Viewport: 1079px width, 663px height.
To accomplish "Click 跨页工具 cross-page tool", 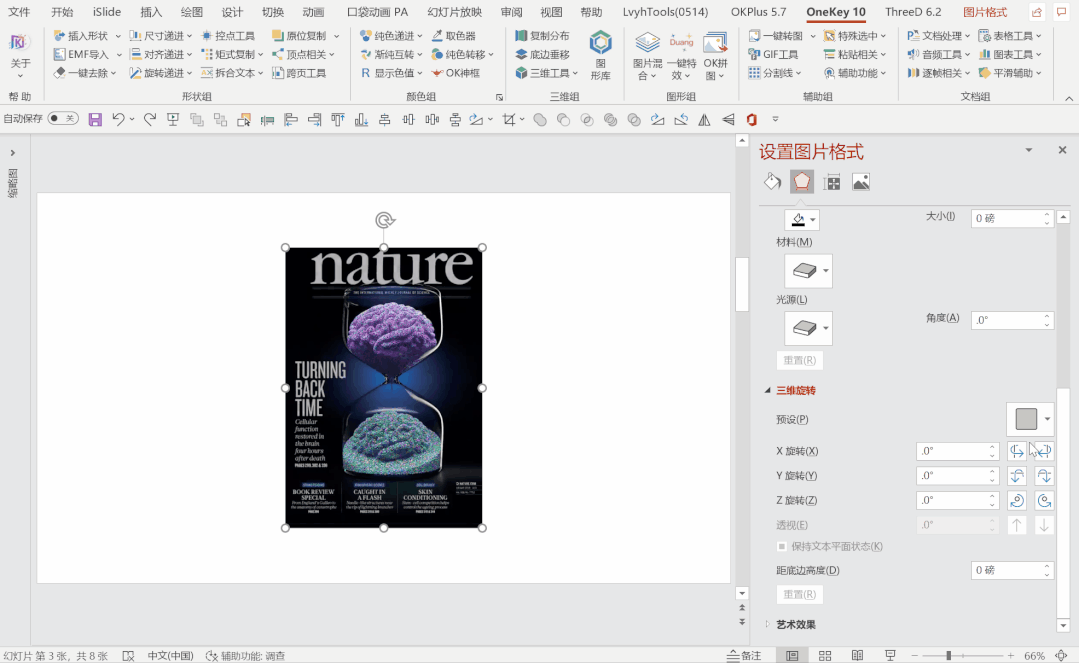I will (x=299, y=73).
